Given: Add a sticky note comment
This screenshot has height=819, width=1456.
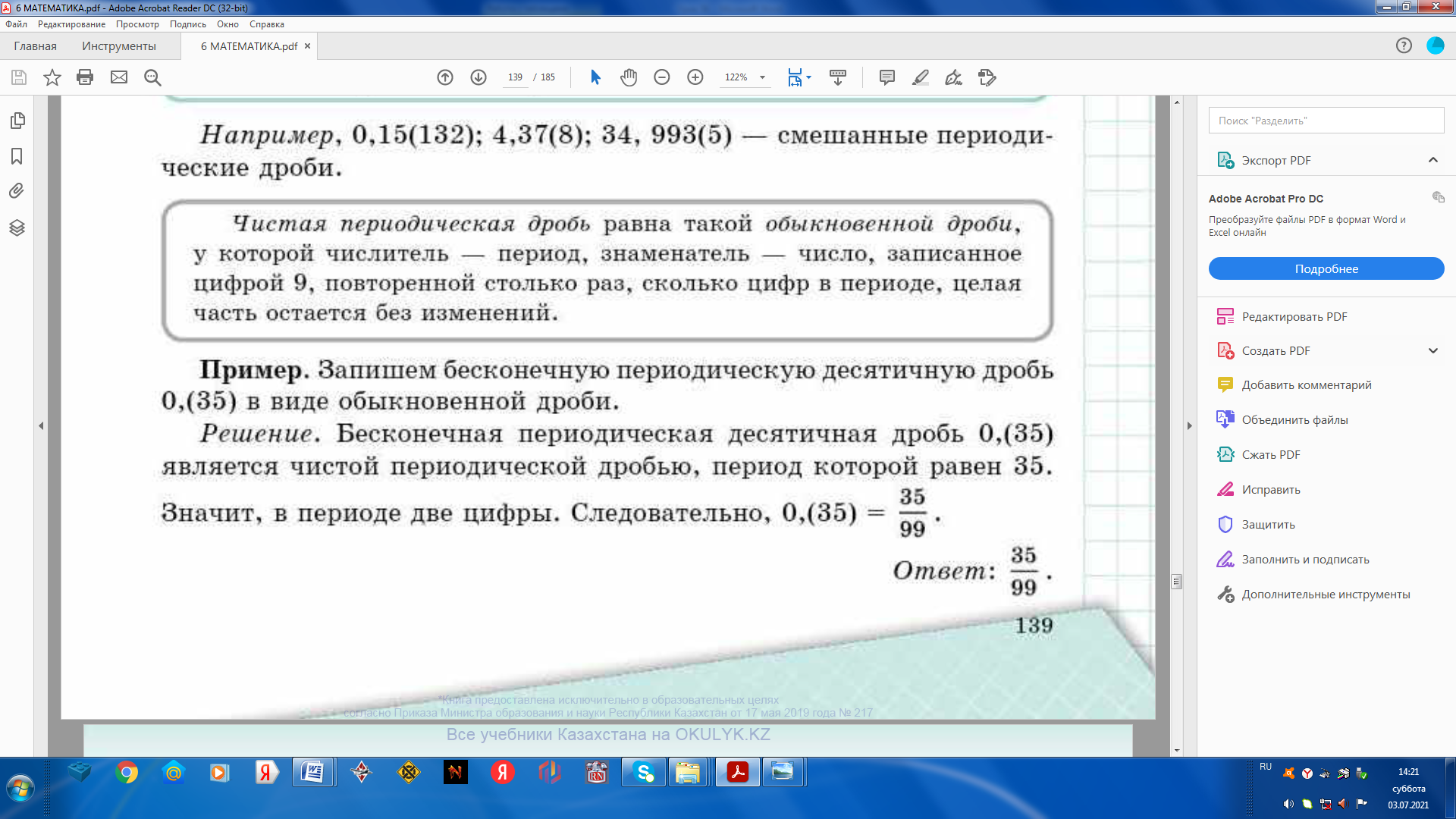Looking at the screenshot, I should click(887, 77).
